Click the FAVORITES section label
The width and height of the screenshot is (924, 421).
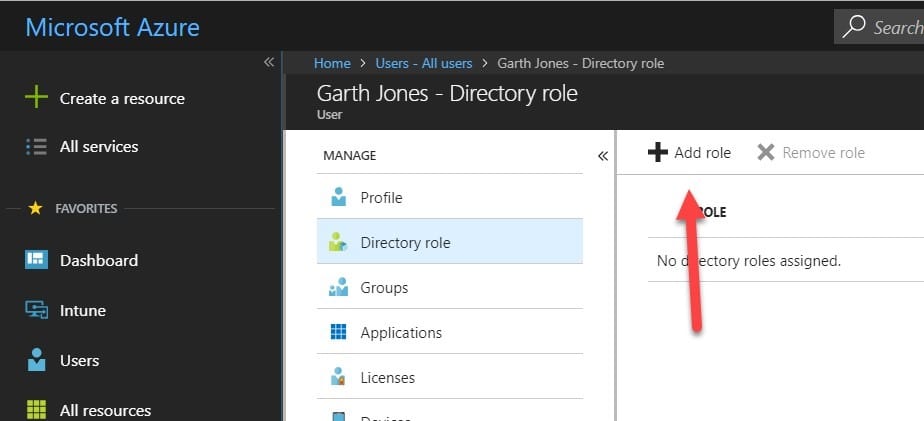click(x=86, y=208)
